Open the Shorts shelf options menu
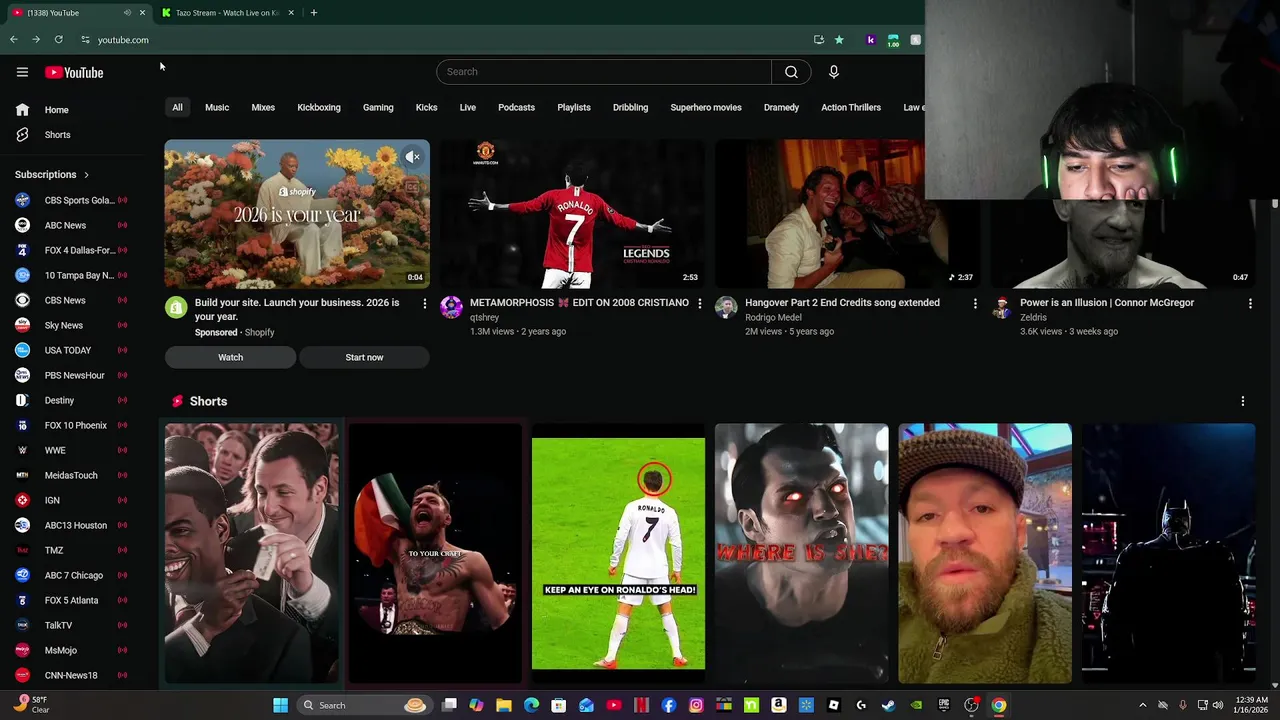Image resolution: width=1280 pixels, height=720 pixels. click(1243, 401)
